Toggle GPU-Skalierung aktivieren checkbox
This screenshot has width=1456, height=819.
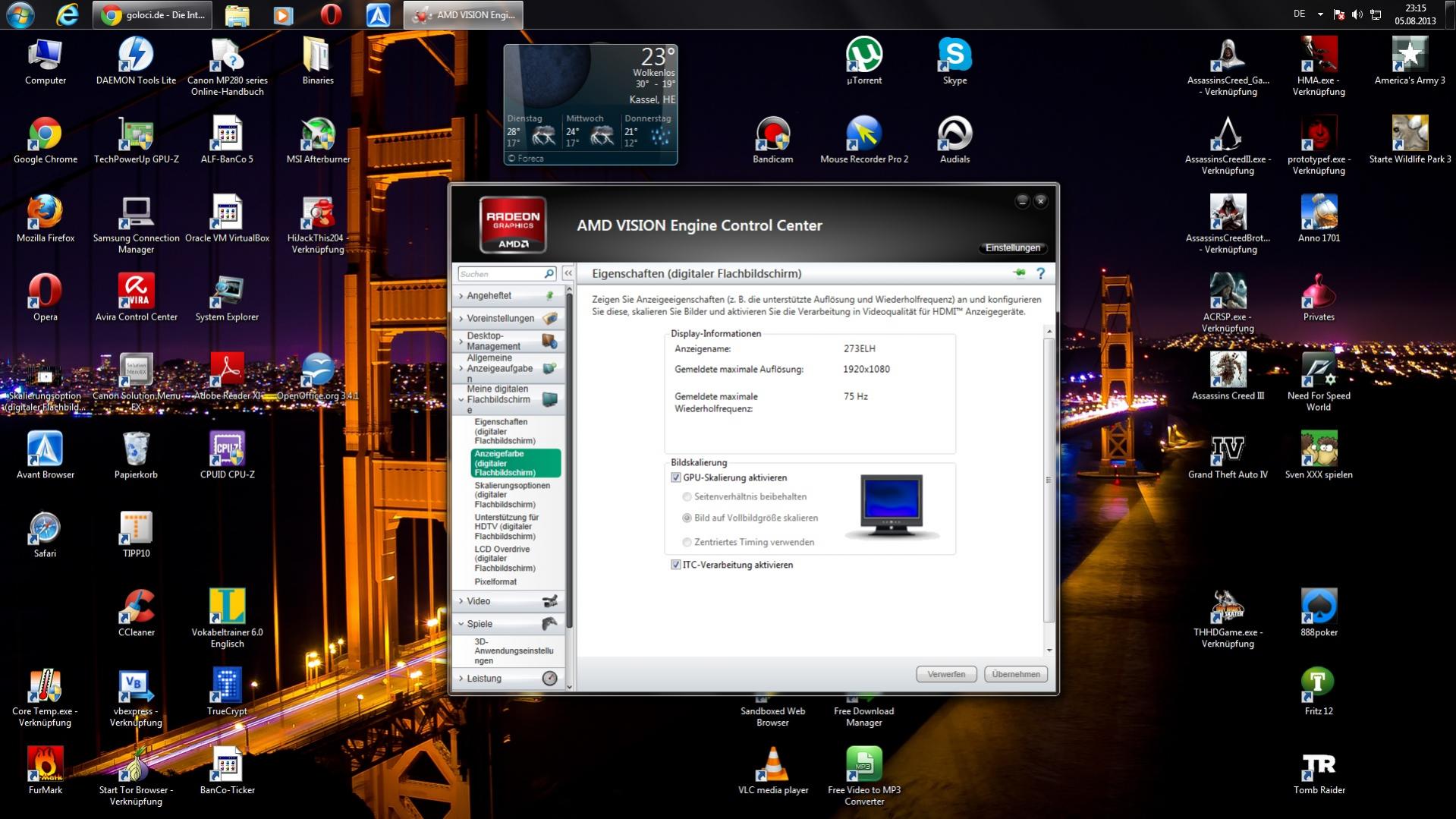pos(675,477)
